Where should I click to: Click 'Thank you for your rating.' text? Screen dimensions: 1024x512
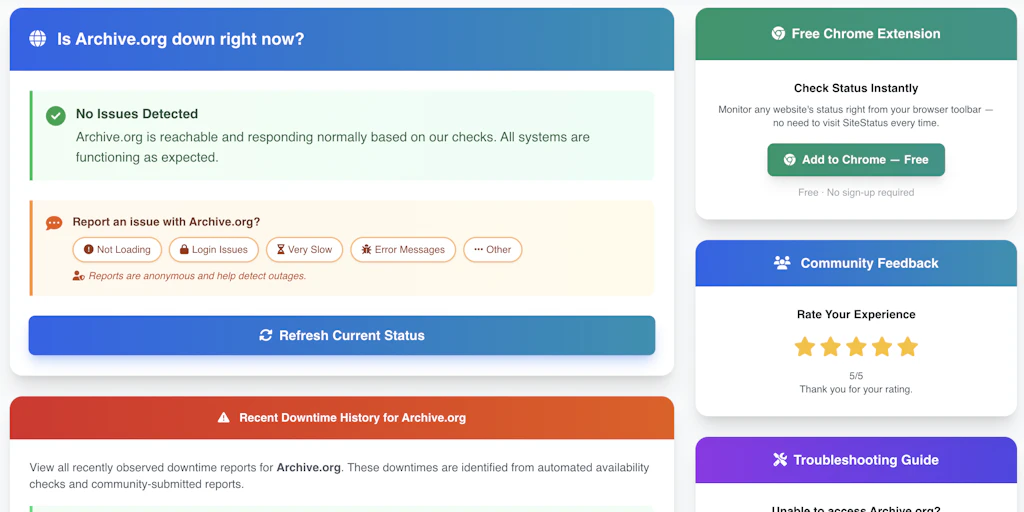[856, 389]
